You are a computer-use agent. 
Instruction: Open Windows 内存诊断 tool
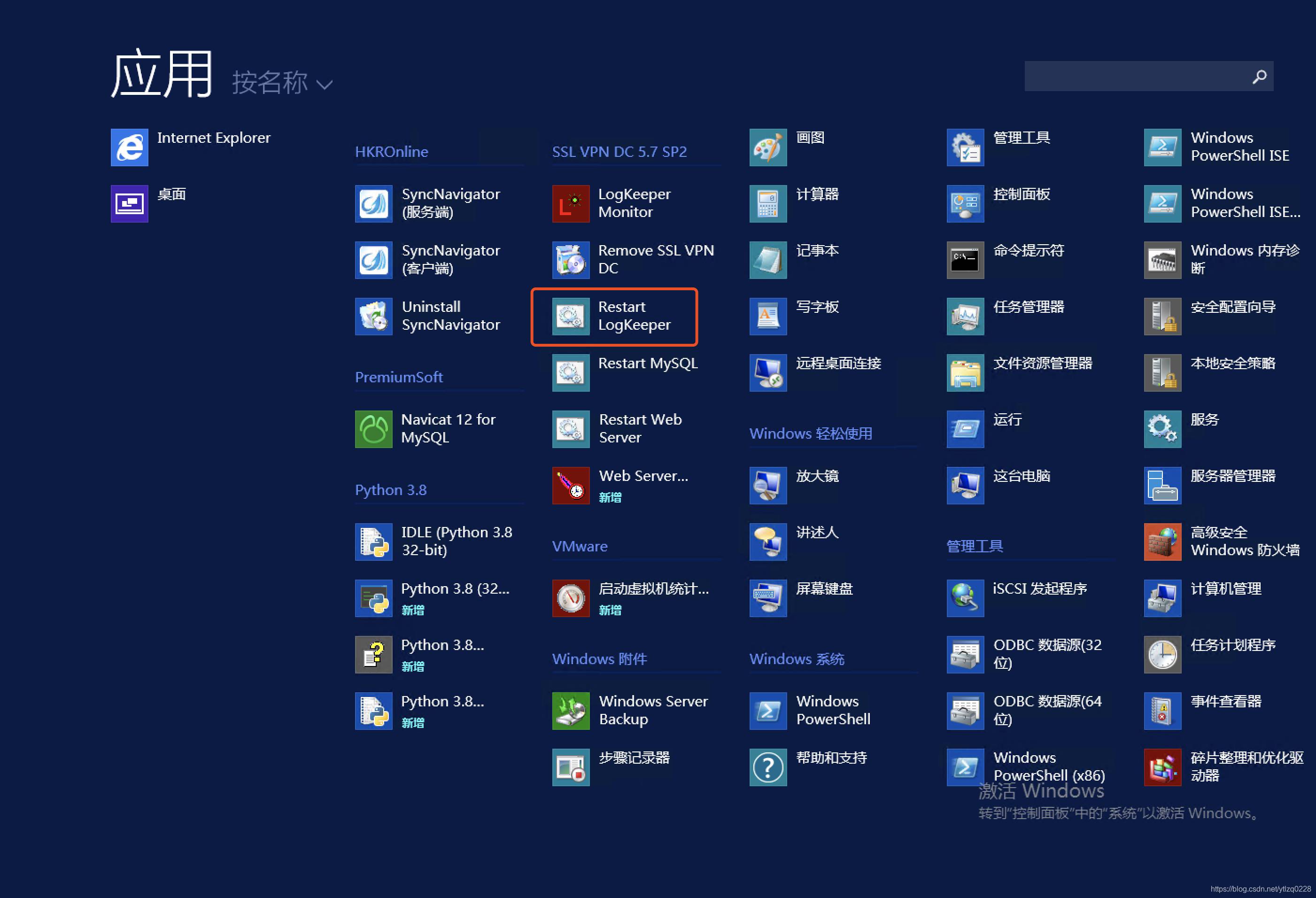click(1162, 260)
